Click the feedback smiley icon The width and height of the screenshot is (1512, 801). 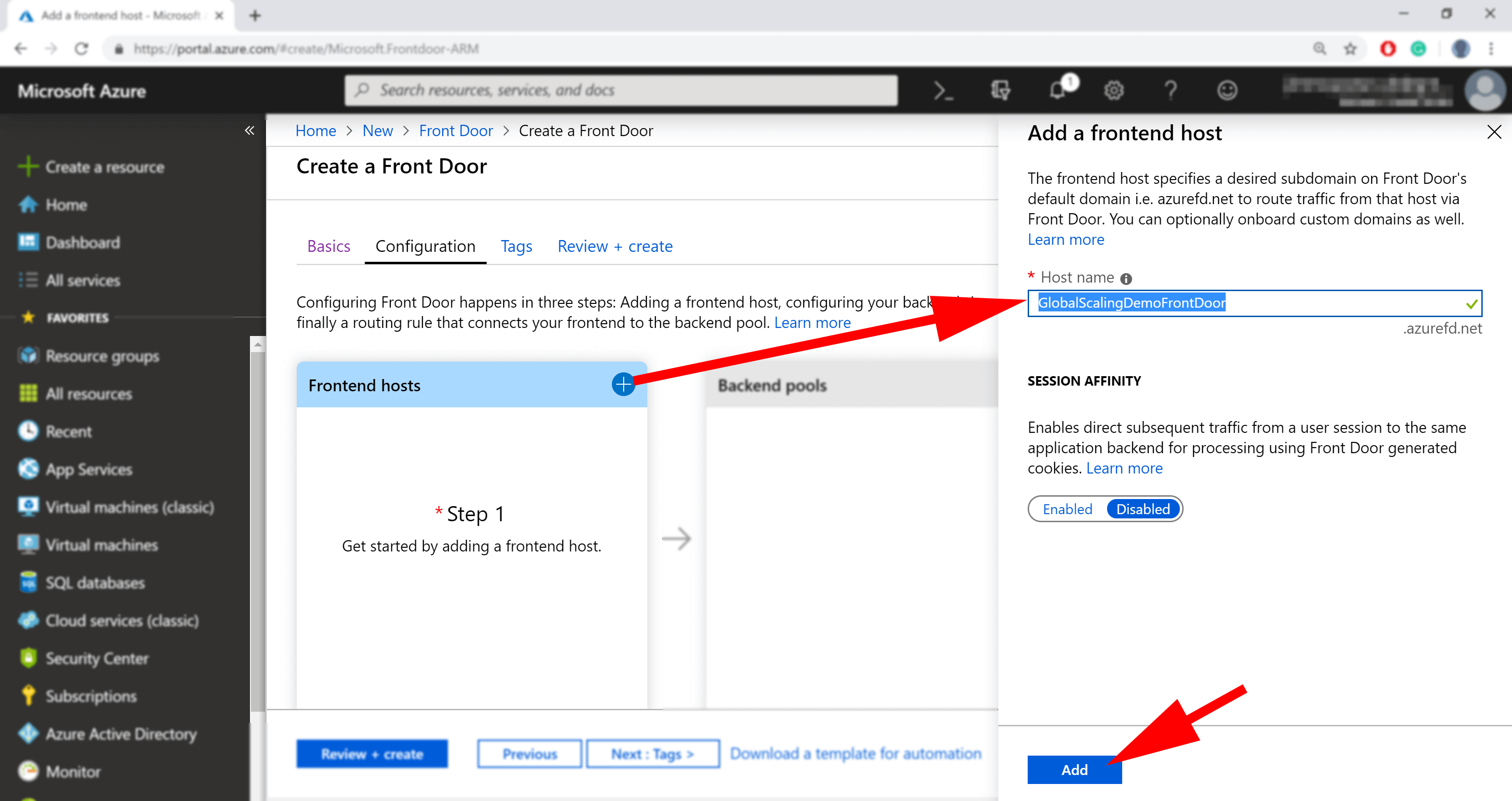click(1227, 90)
